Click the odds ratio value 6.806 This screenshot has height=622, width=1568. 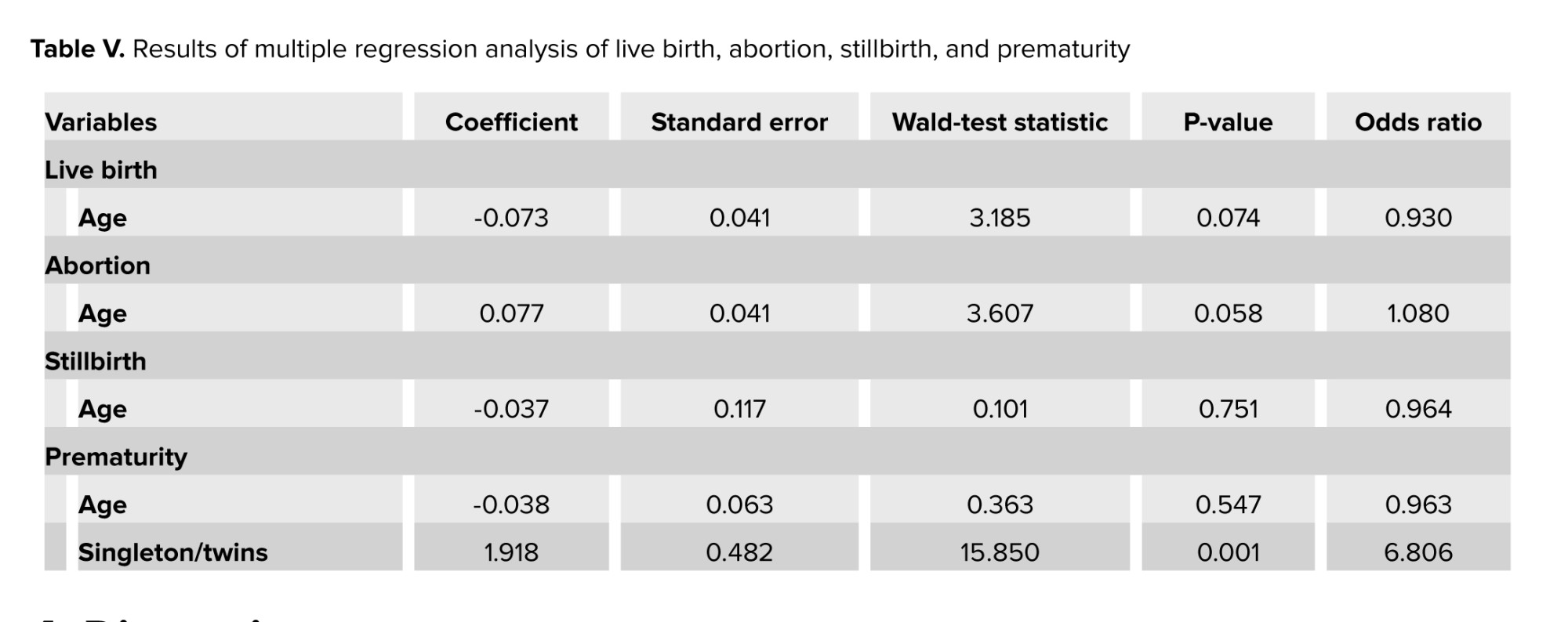1418,552
